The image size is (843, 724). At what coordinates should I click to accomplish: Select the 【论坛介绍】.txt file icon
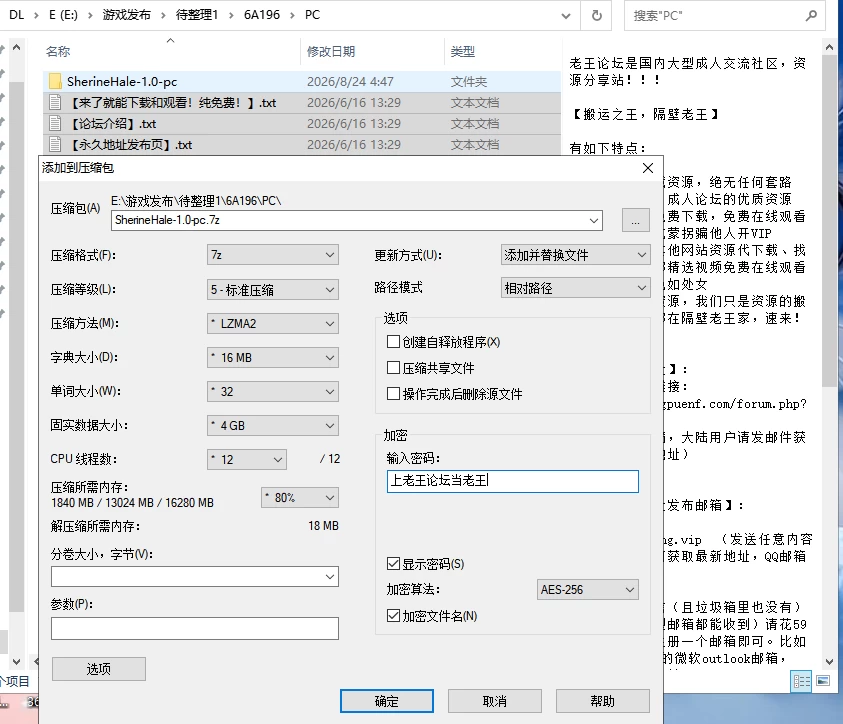pyautogui.click(x=55, y=124)
